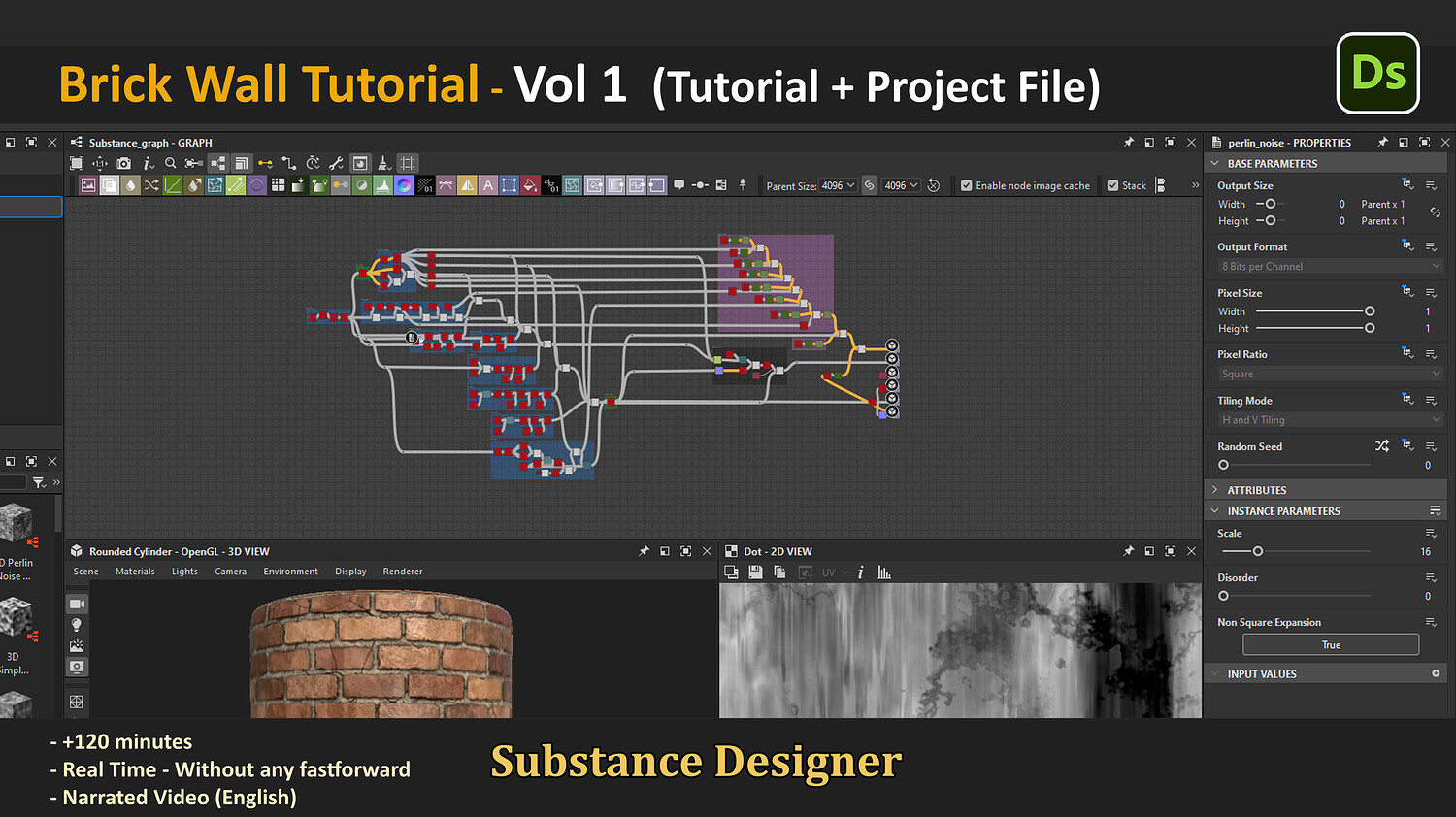Open the Scene menu in 3D view
1456x817 pixels.
point(86,572)
